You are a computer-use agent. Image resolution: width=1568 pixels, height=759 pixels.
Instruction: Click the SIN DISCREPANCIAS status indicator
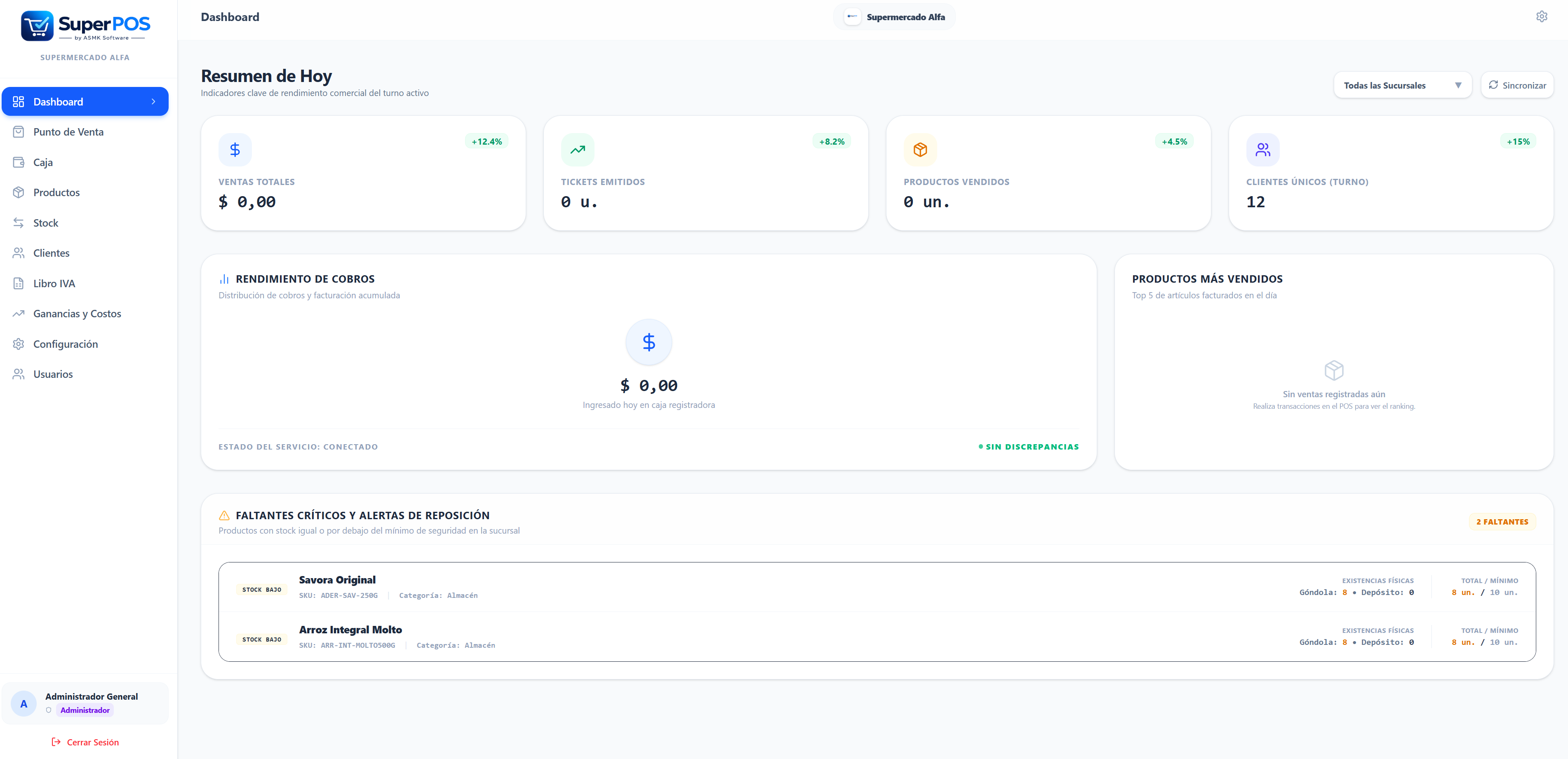pos(1028,447)
